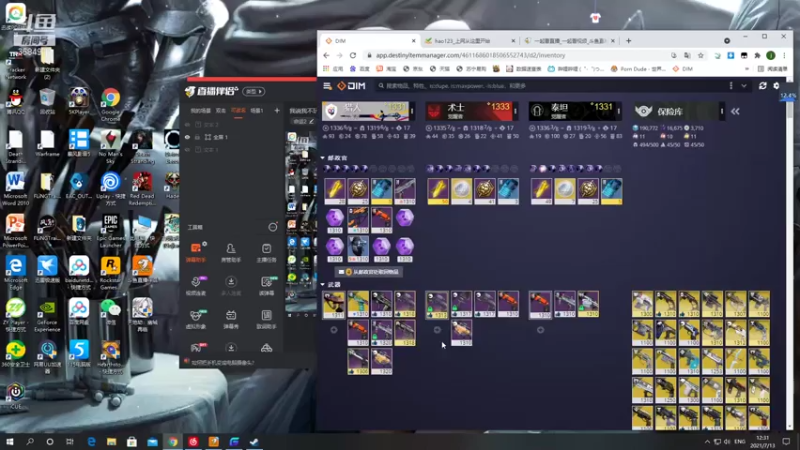Viewport: 800px width, 450px height.
Task: Open Titan character options menu
Action: tap(619, 111)
